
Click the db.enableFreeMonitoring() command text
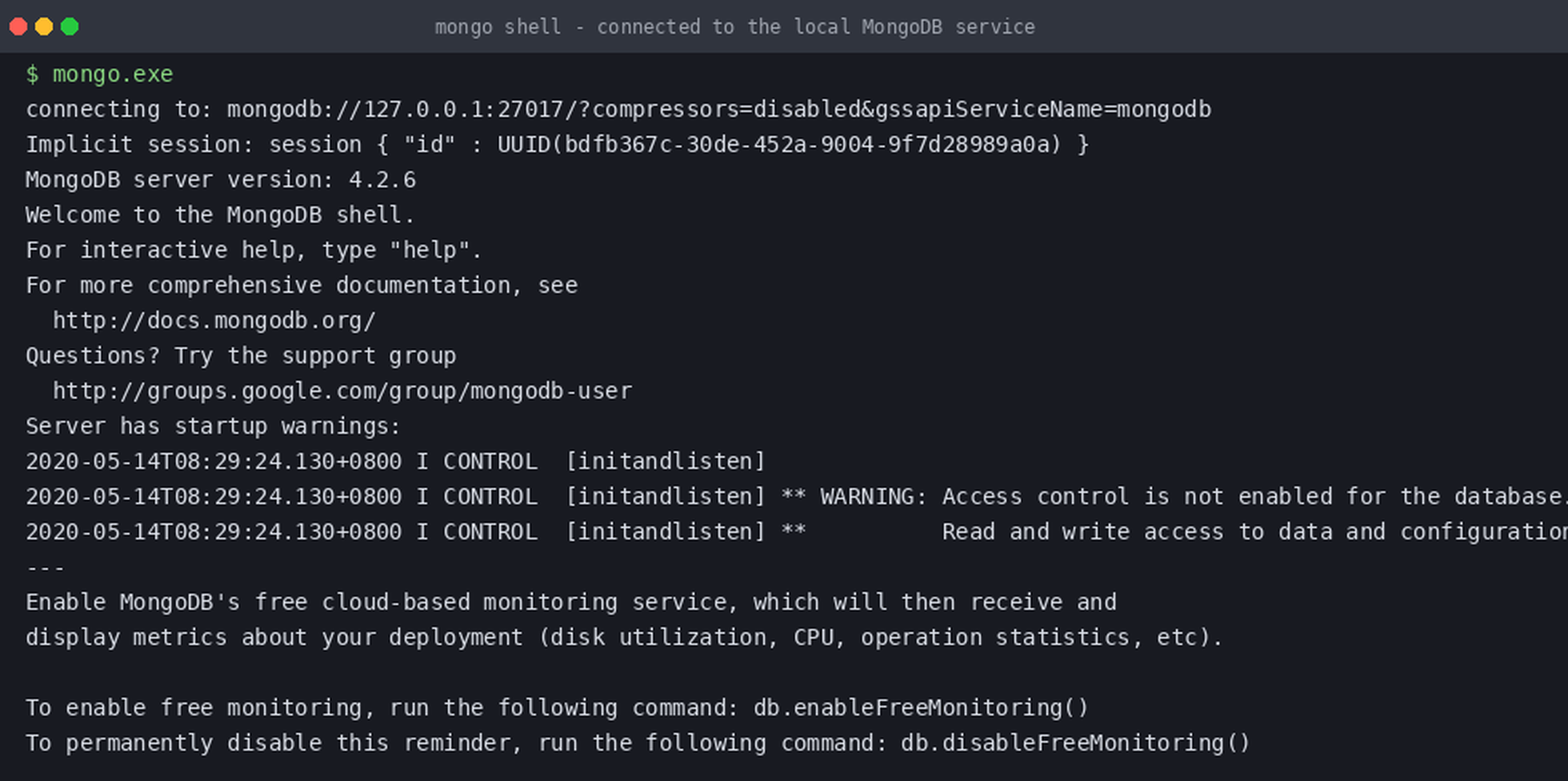coord(921,707)
